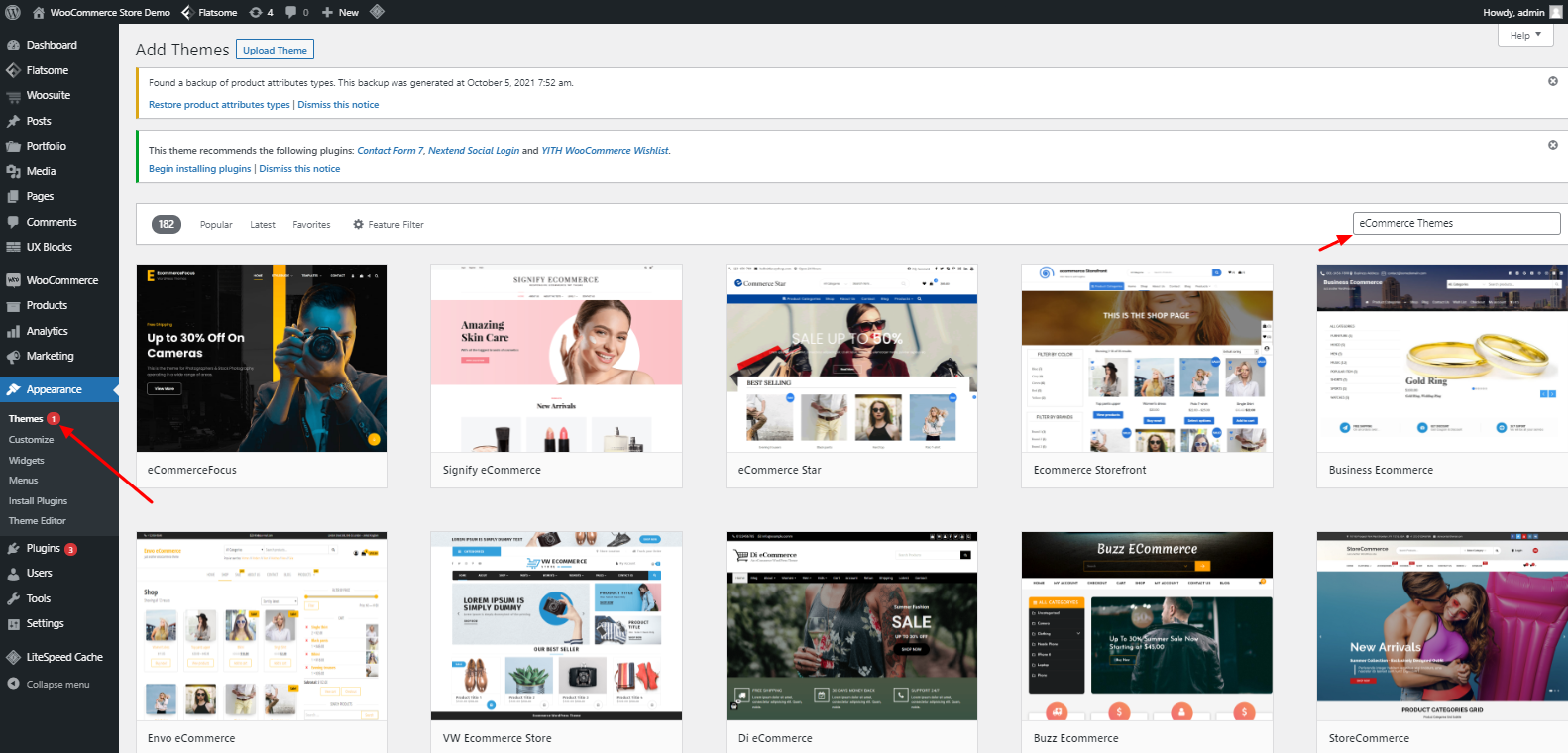
Task: Click the LiteSpeed Cache icon
Action: pyautogui.click(x=13, y=657)
